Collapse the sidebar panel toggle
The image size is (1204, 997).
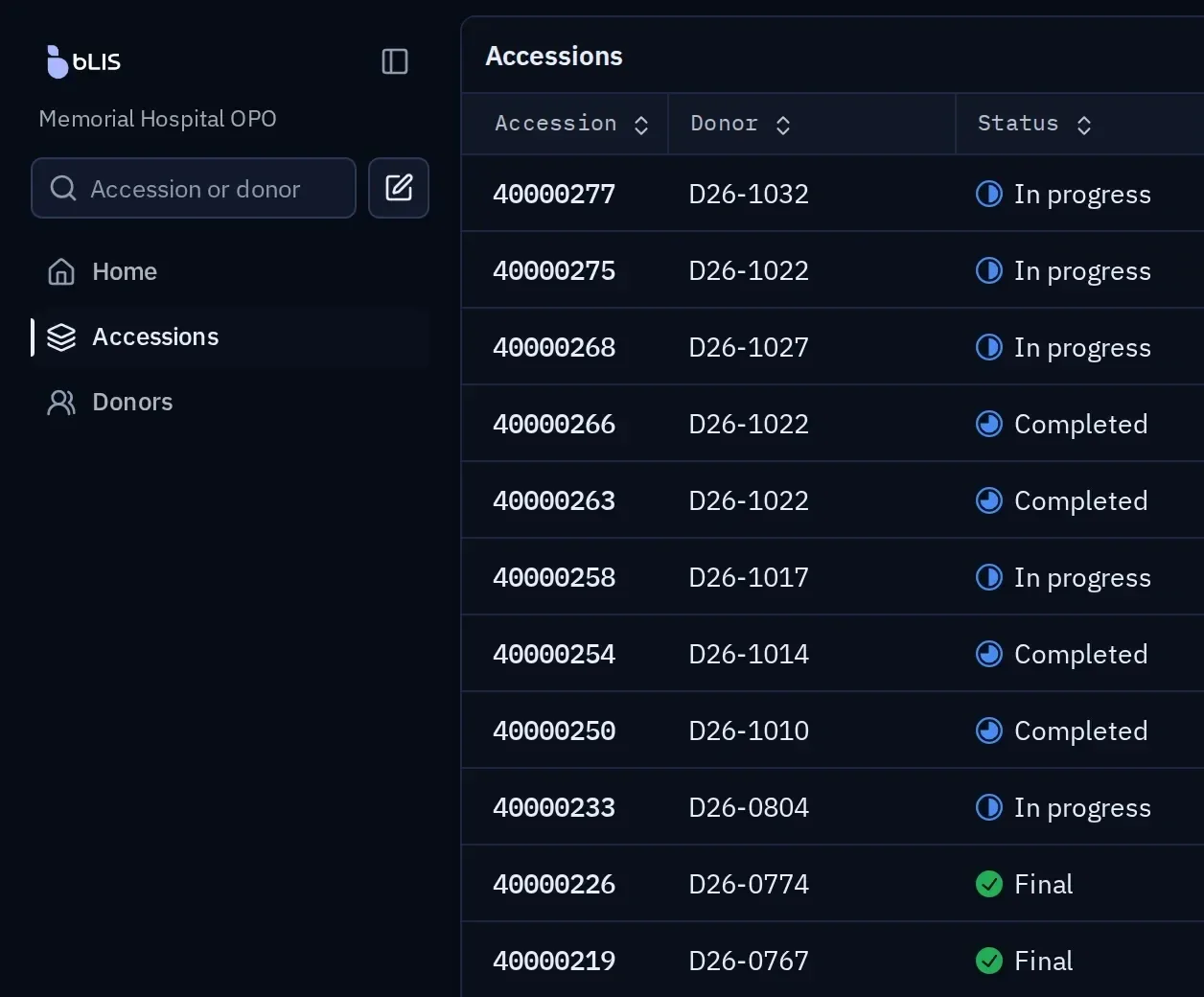click(x=395, y=61)
